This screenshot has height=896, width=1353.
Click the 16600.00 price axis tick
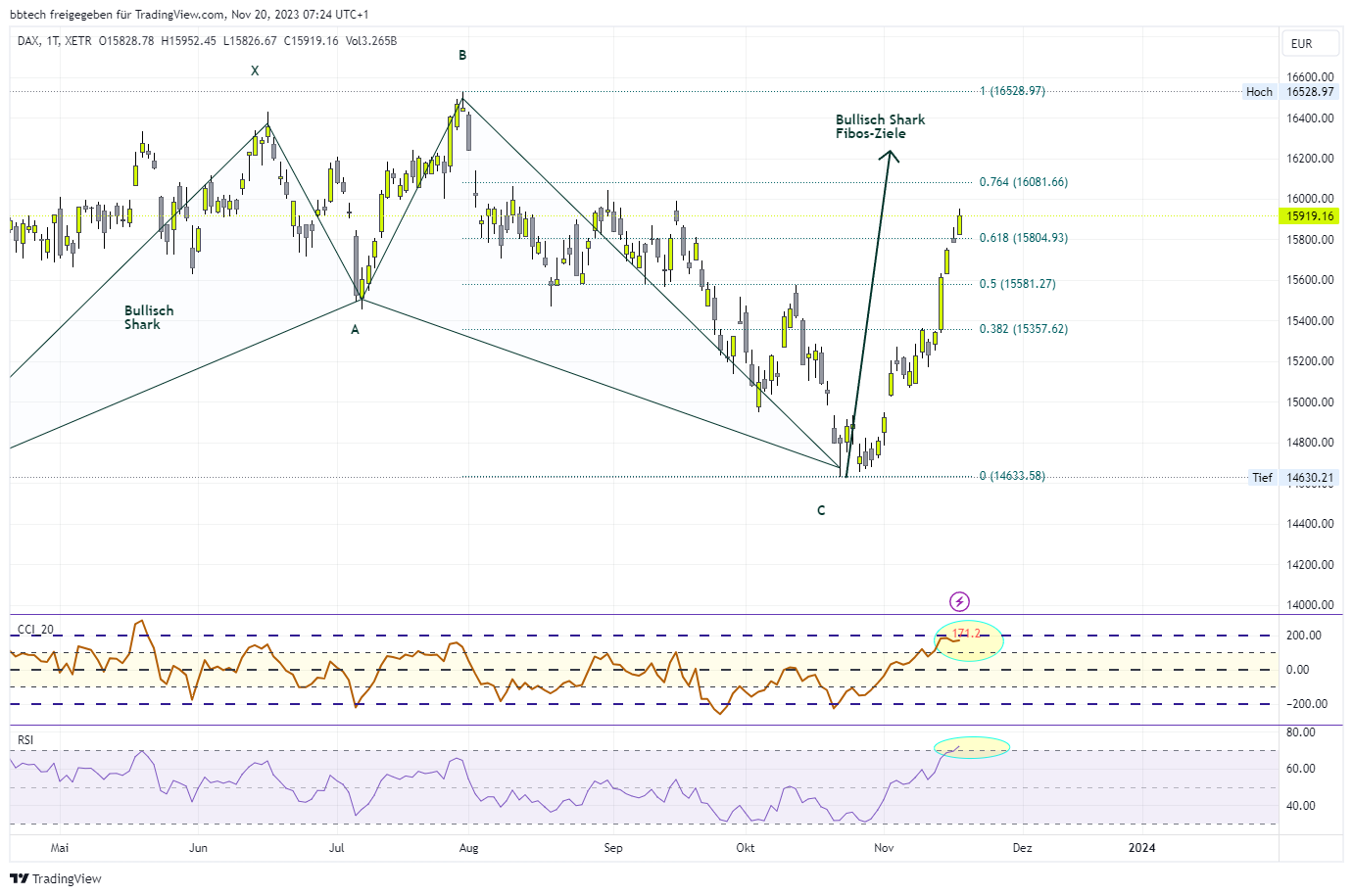[1310, 77]
